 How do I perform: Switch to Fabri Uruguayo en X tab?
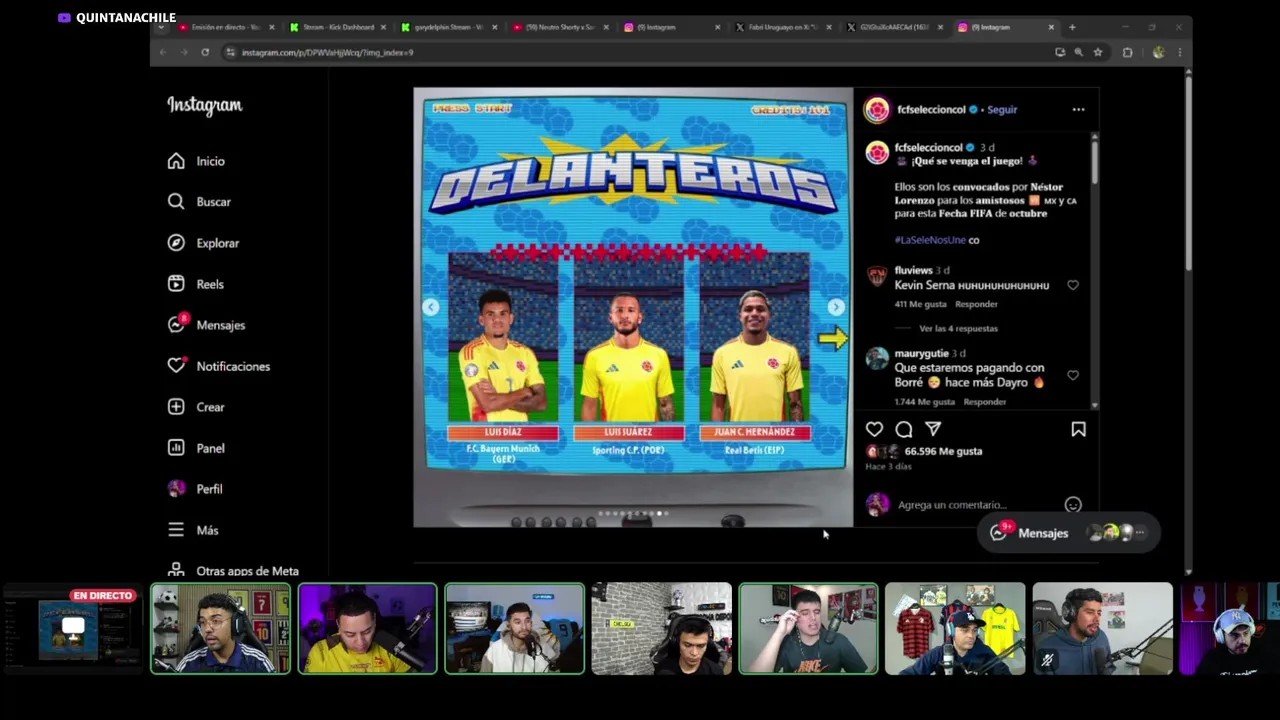click(x=782, y=27)
